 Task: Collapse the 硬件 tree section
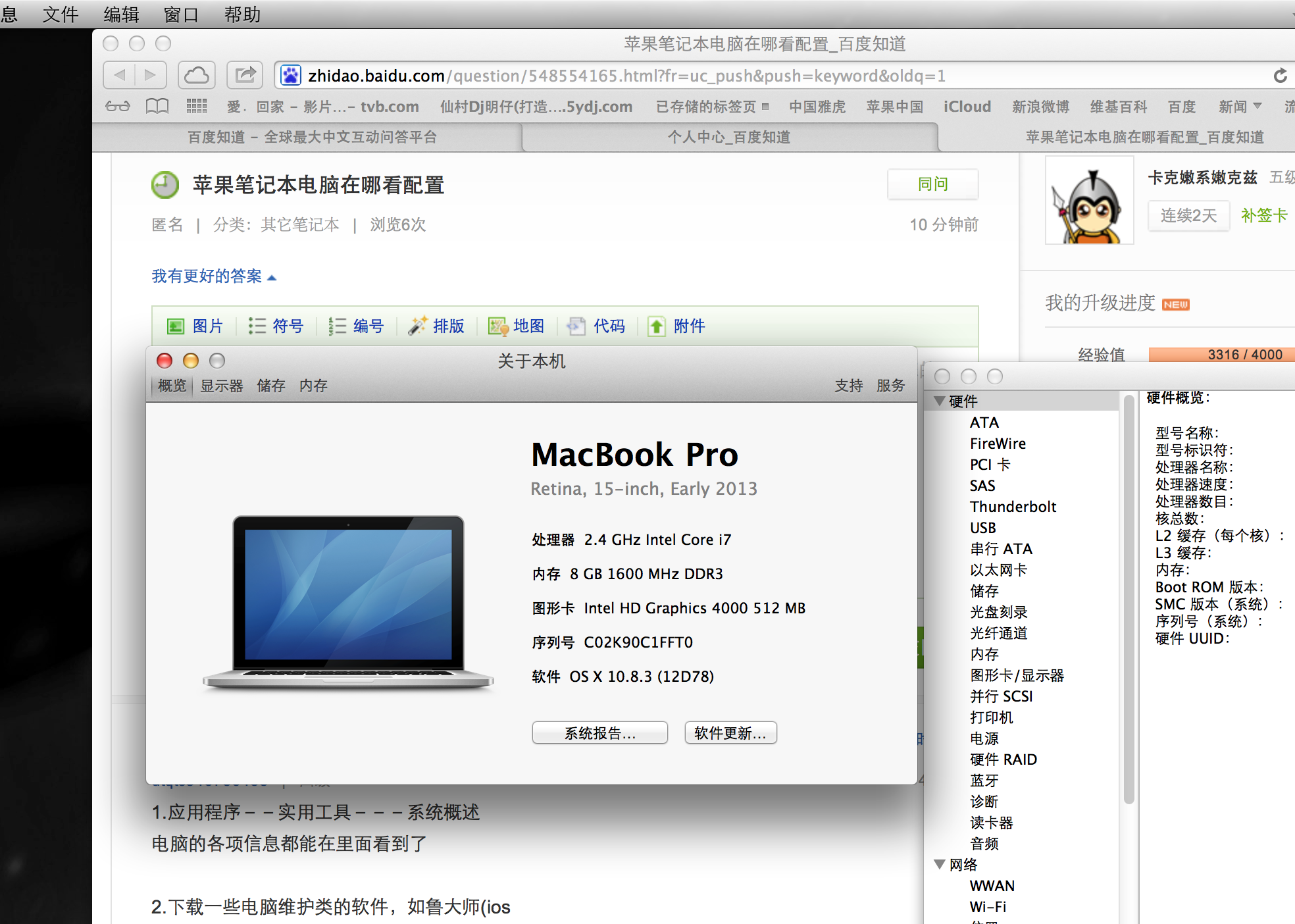pos(940,401)
